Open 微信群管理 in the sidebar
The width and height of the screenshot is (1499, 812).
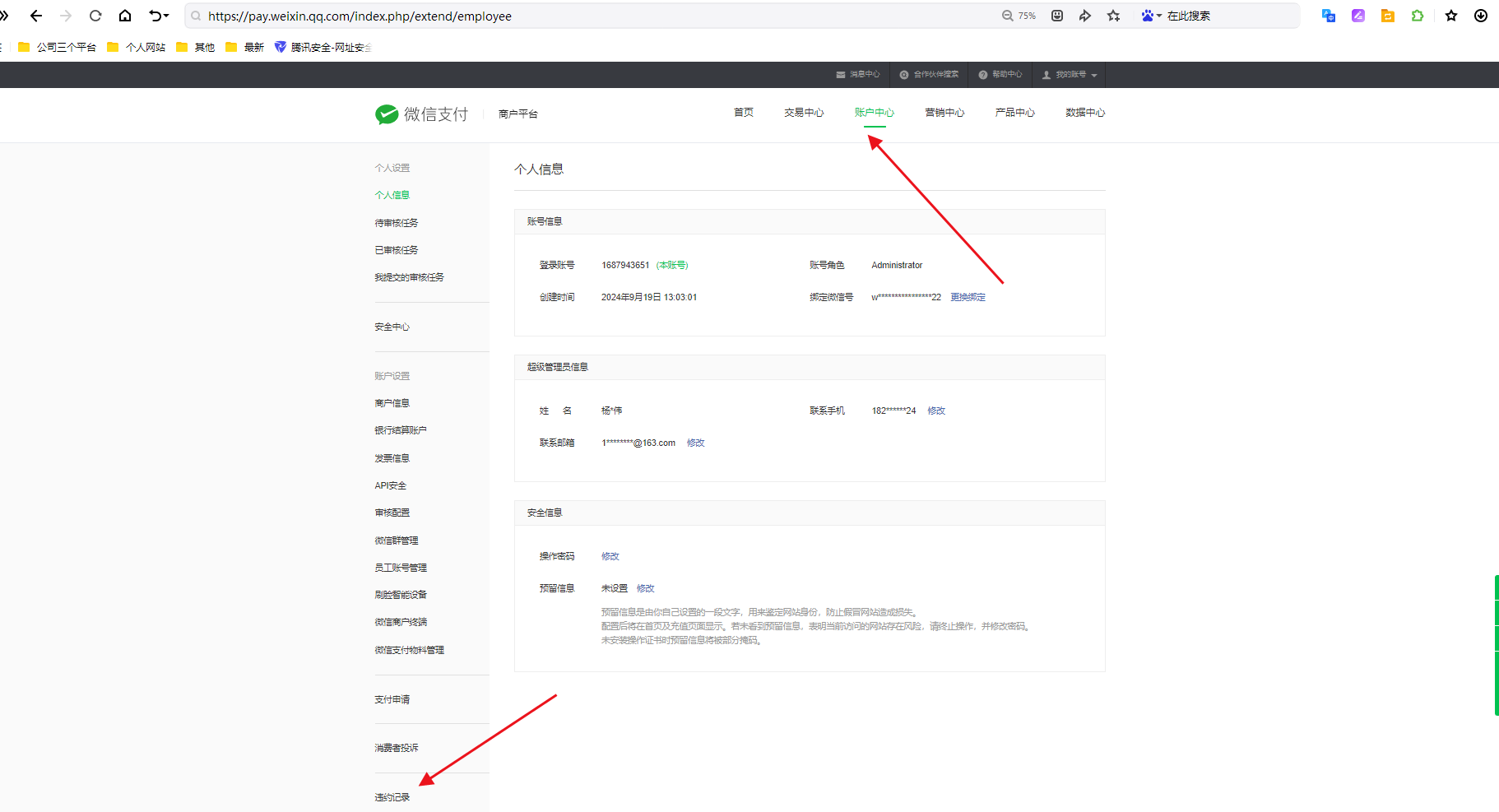click(x=397, y=541)
